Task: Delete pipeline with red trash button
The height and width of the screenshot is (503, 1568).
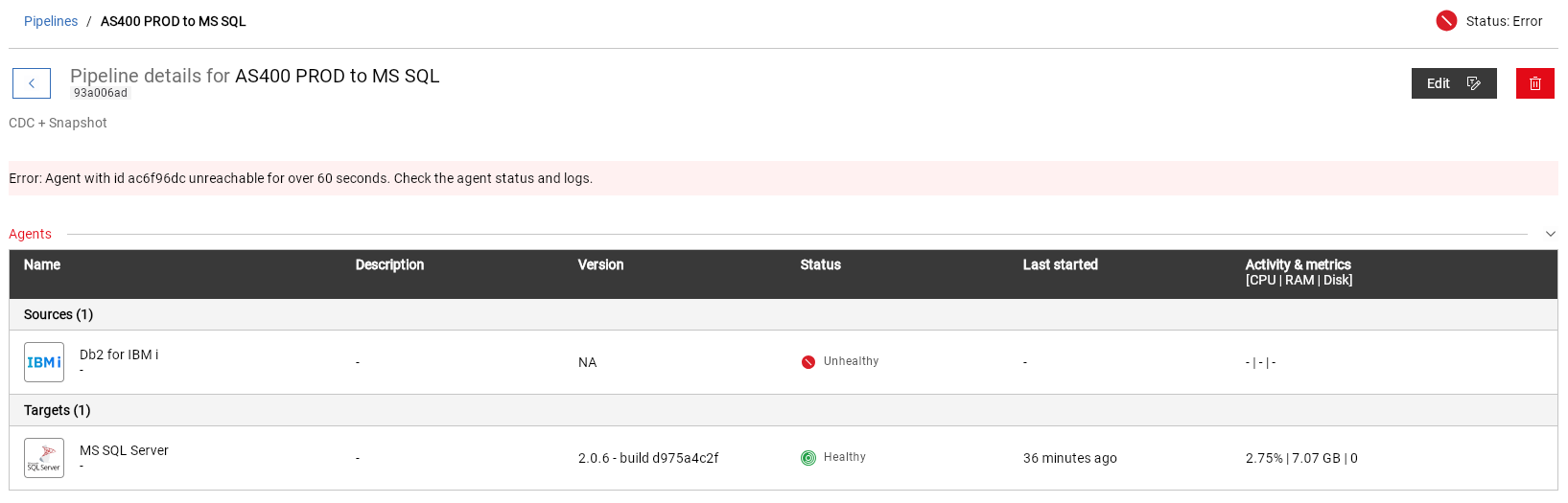Action: pyautogui.click(x=1535, y=83)
